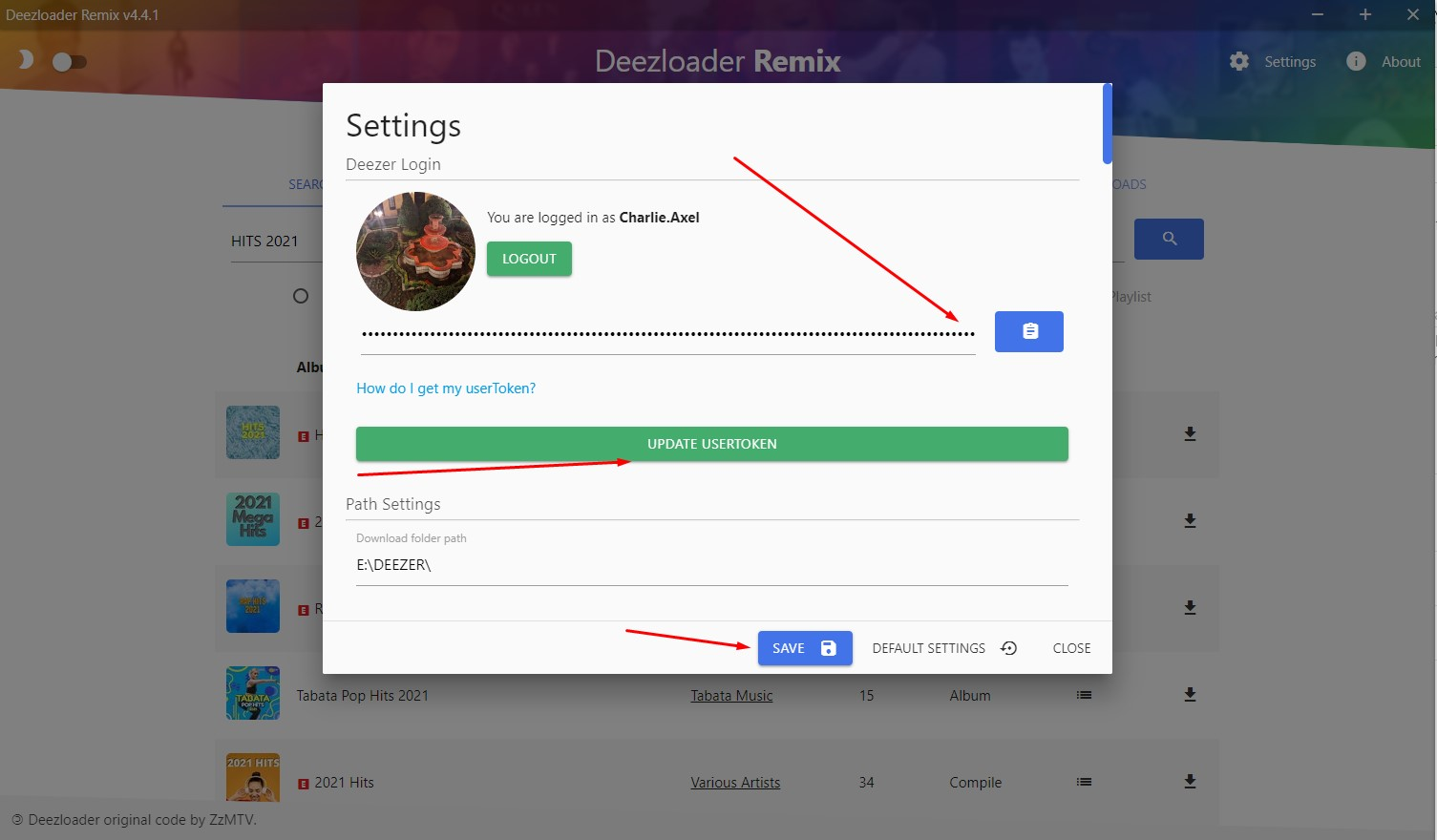Click the paste-from-clipboard token button
The width and height of the screenshot is (1437, 840).
point(1028,331)
